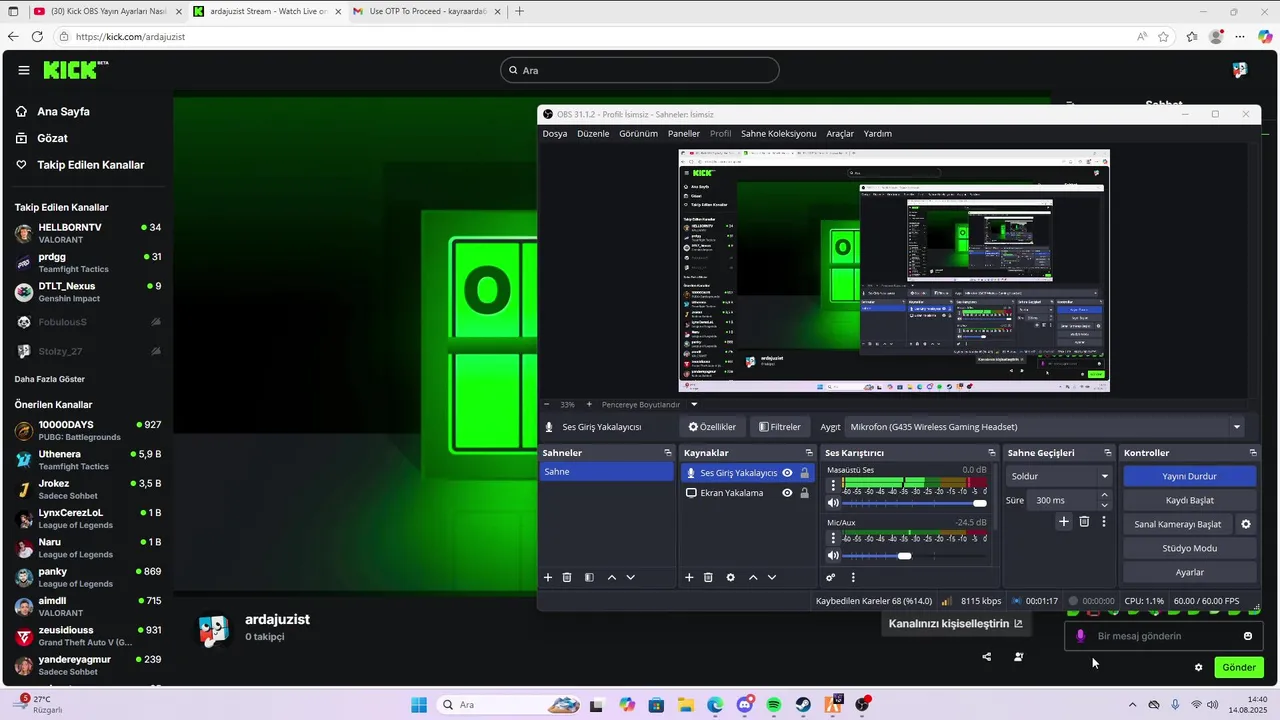Open Ses Karıştırıcı bottom options menu
The image size is (1280, 720).
tap(853, 577)
